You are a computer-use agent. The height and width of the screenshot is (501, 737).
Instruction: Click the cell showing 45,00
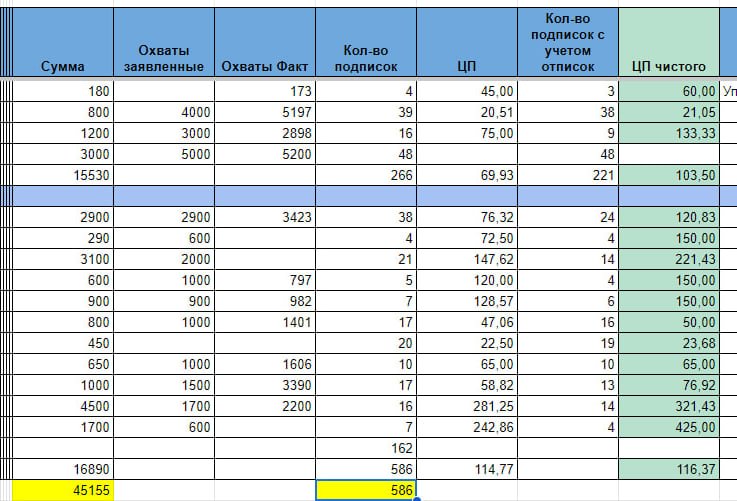tap(467, 91)
